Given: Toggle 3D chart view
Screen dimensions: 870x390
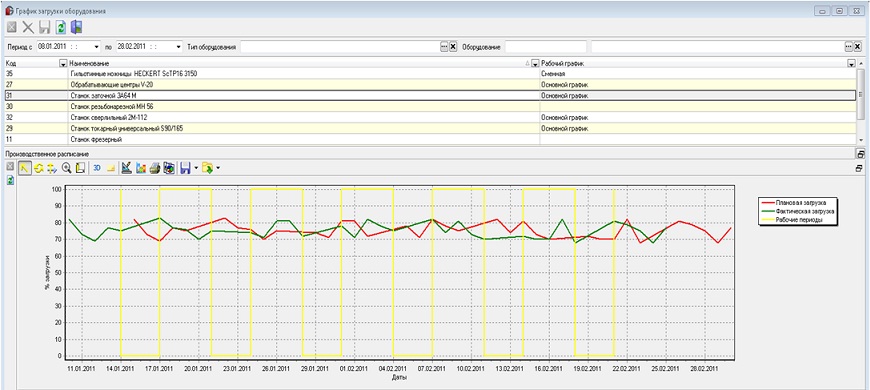Looking at the screenshot, I should pos(97,168).
